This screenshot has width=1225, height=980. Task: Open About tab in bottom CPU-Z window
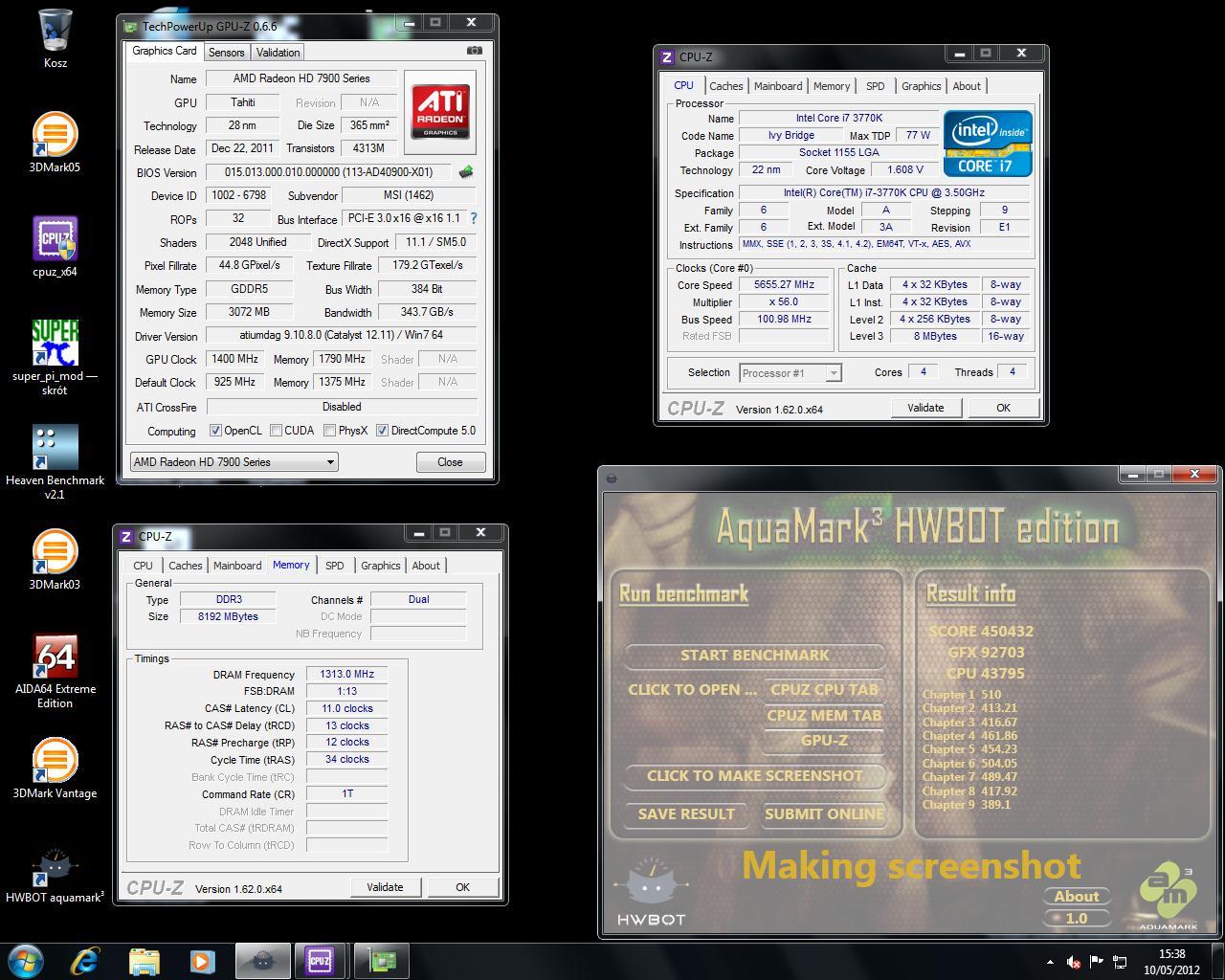coord(426,566)
